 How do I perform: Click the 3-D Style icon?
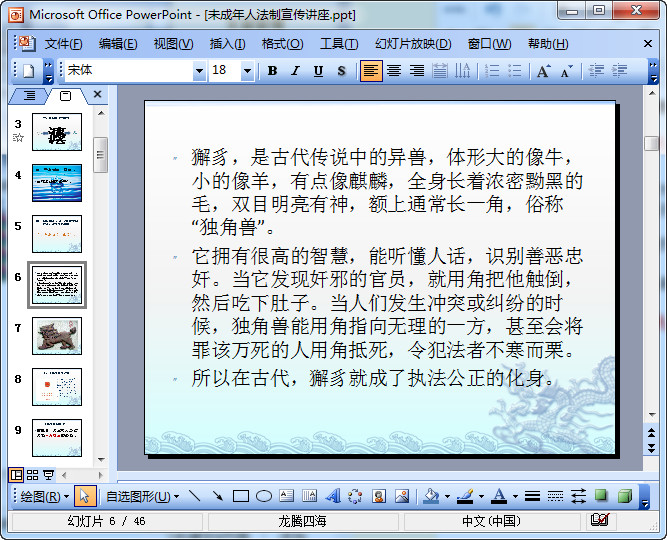click(x=624, y=496)
